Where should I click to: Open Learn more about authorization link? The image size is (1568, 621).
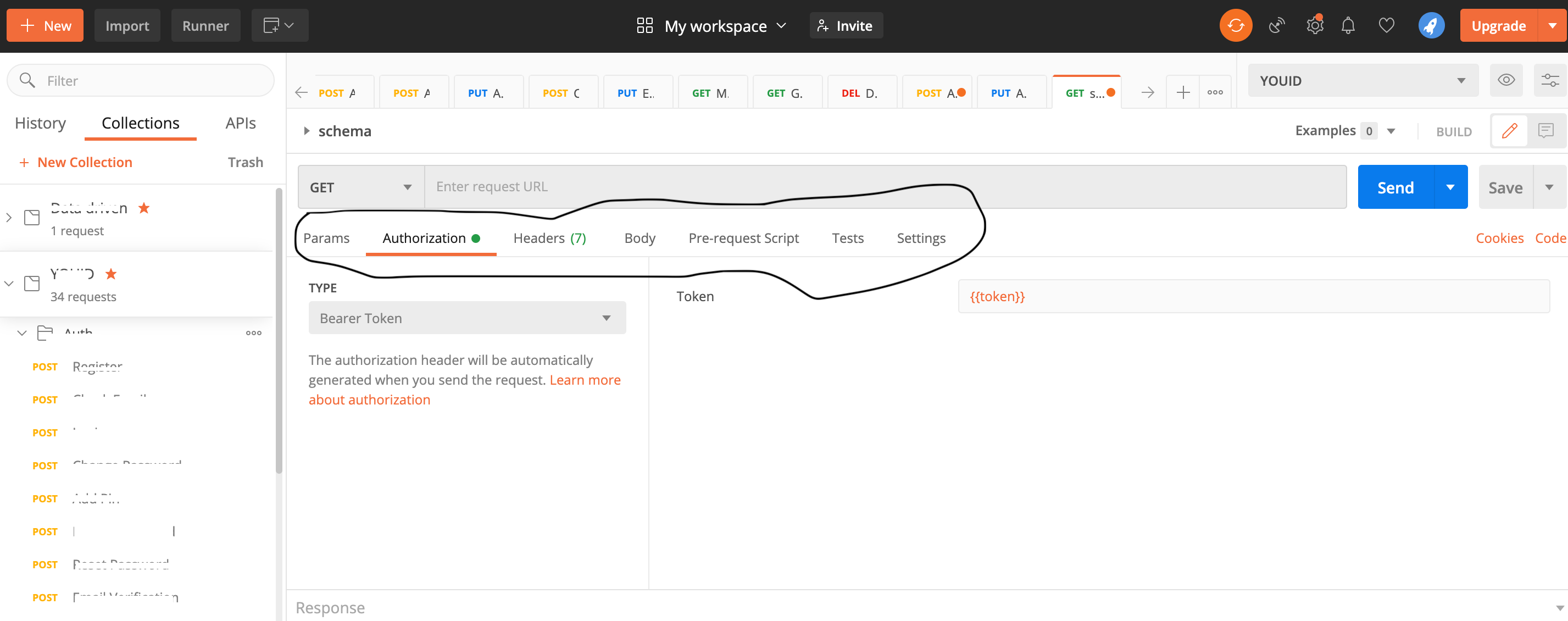585,379
